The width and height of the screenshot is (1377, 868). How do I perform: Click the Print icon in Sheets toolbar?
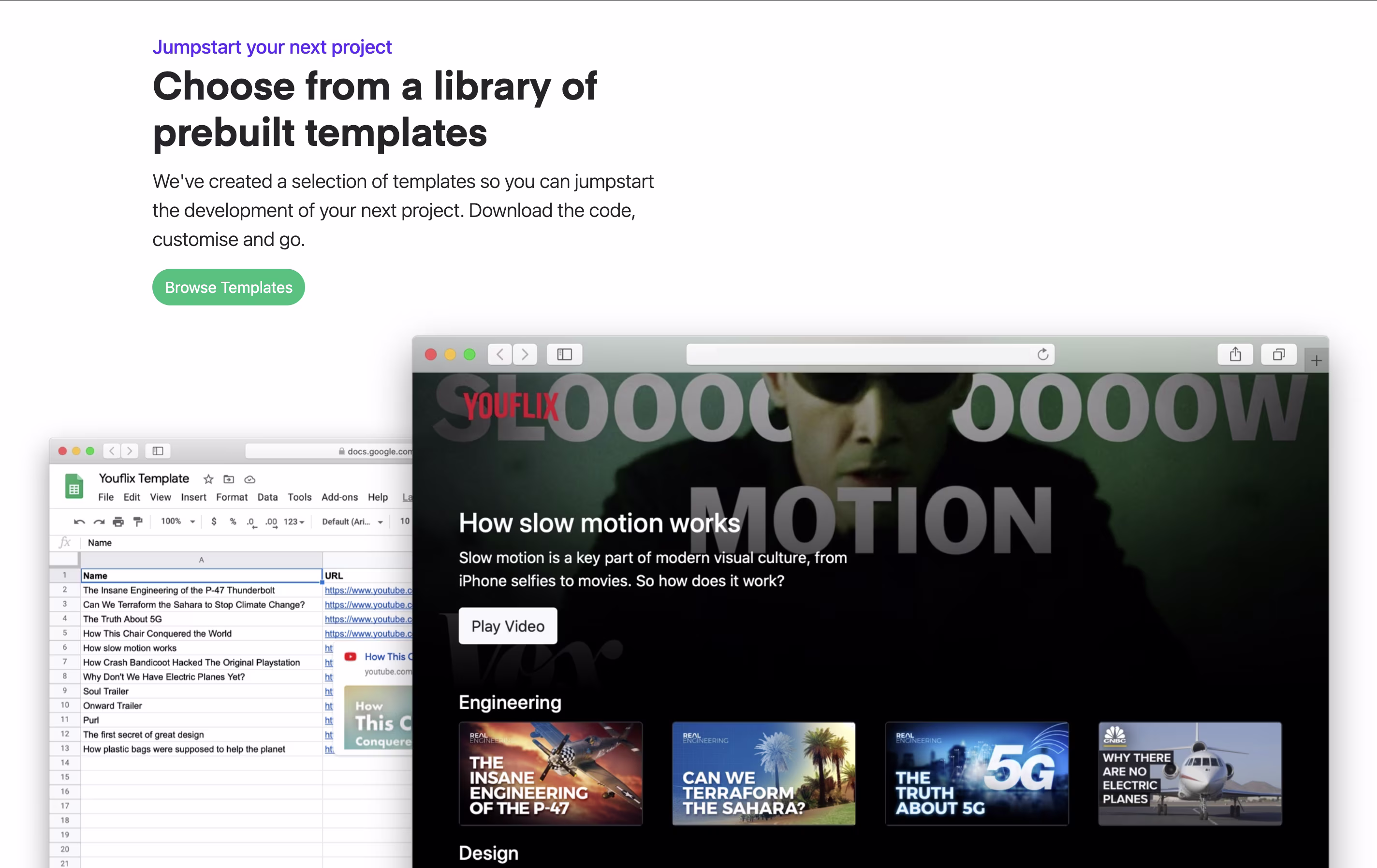118,521
